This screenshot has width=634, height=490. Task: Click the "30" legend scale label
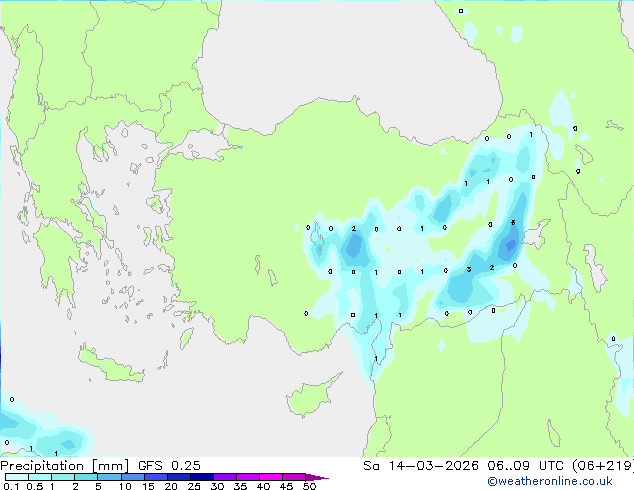point(217,486)
